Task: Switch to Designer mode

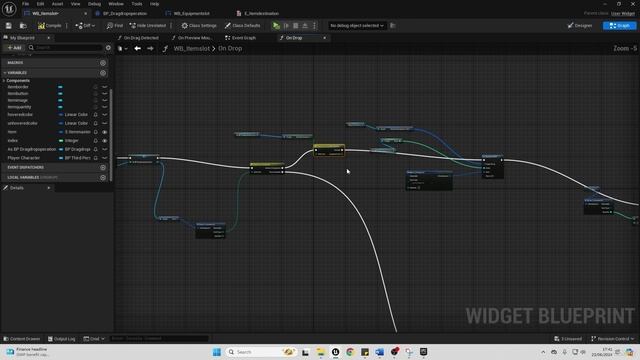Action: pyautogui.click(x=580, y=26)
